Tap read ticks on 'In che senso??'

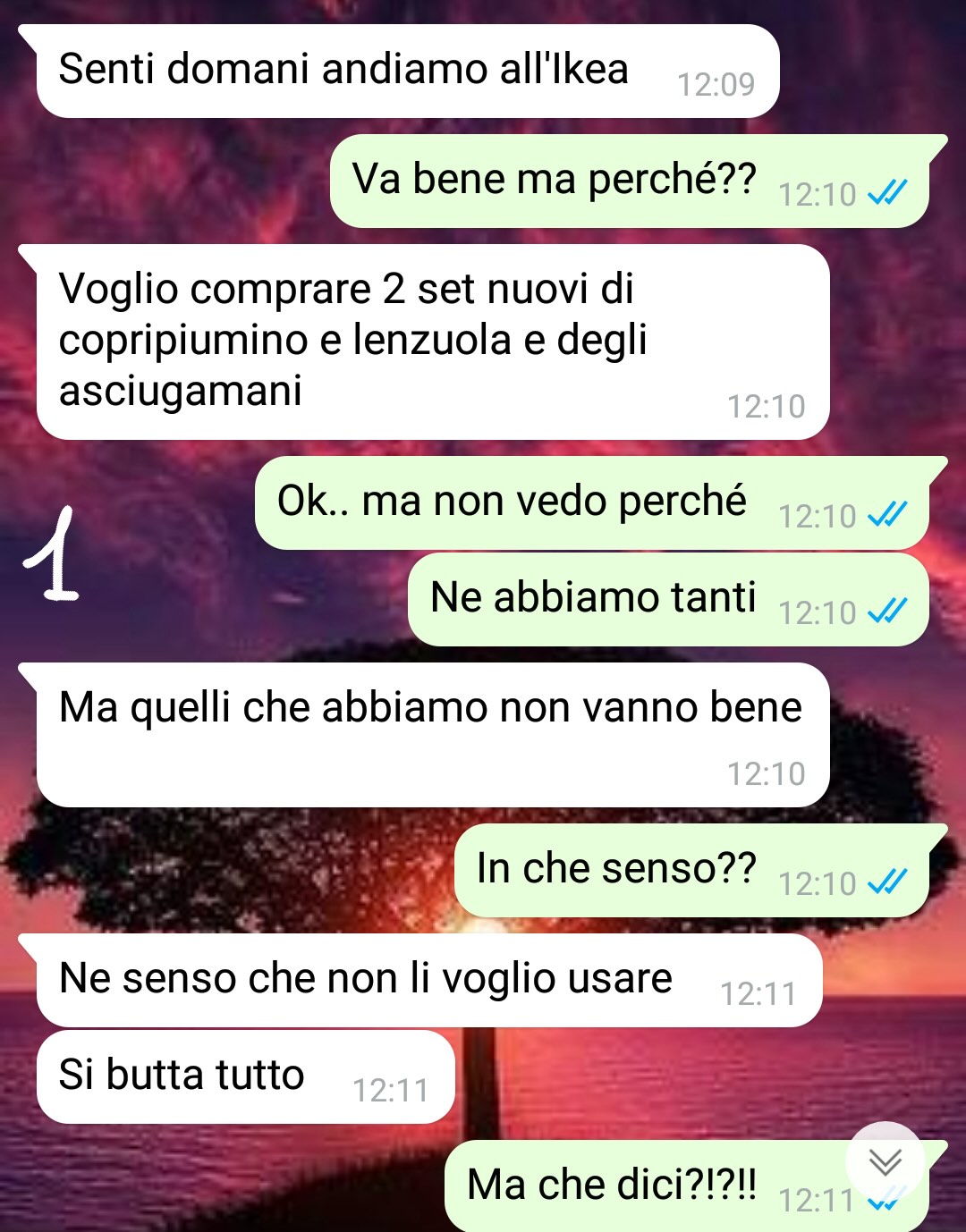pyautogui.click(x=888, y=882)
